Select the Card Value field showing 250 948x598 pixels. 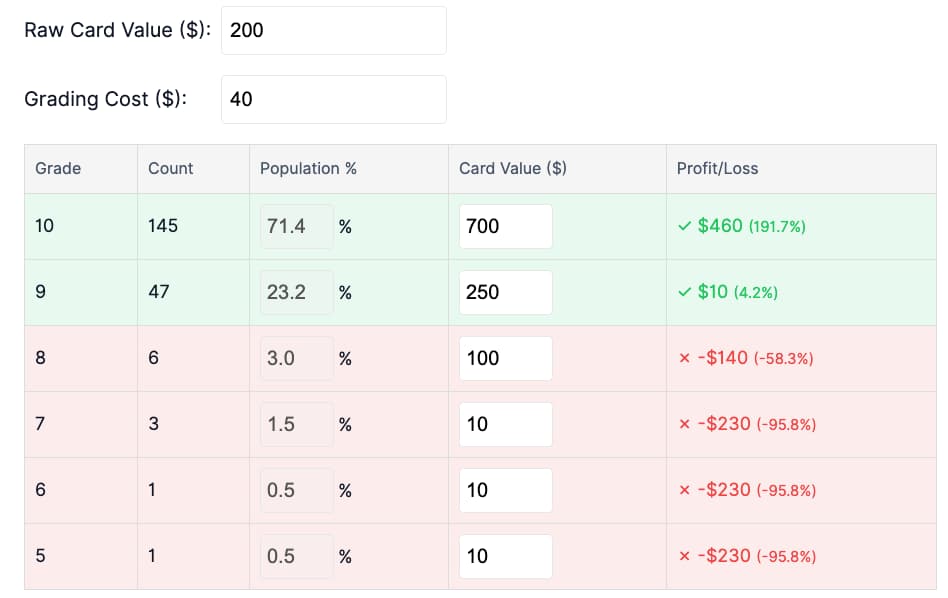[505, 292]
